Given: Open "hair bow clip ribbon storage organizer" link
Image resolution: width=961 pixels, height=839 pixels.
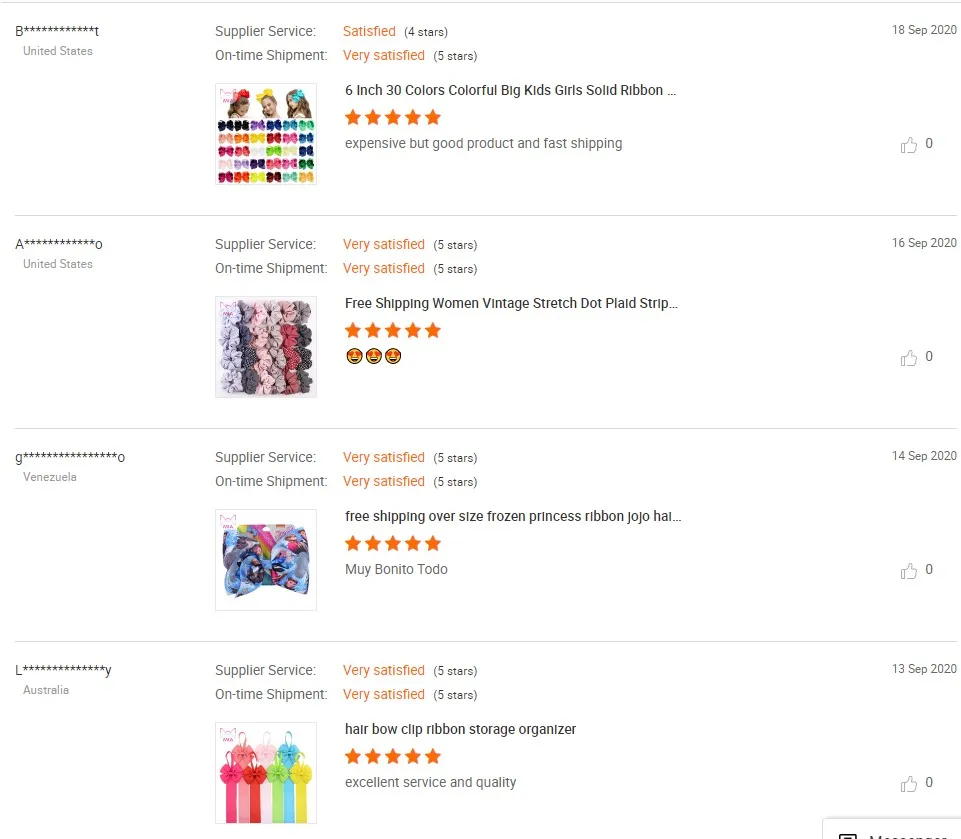Looking at the screenshot, I should (460, 729).
